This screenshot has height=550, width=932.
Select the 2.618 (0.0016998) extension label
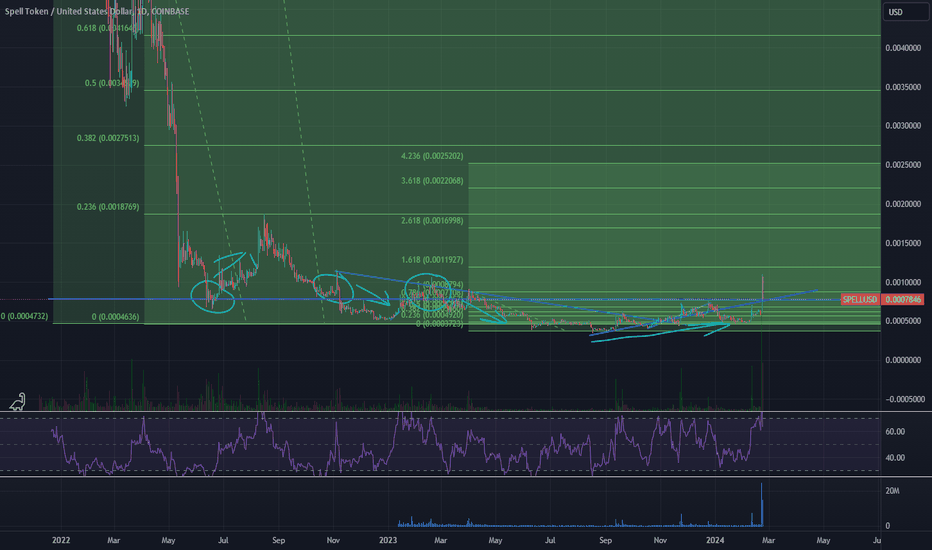[432, 221]
